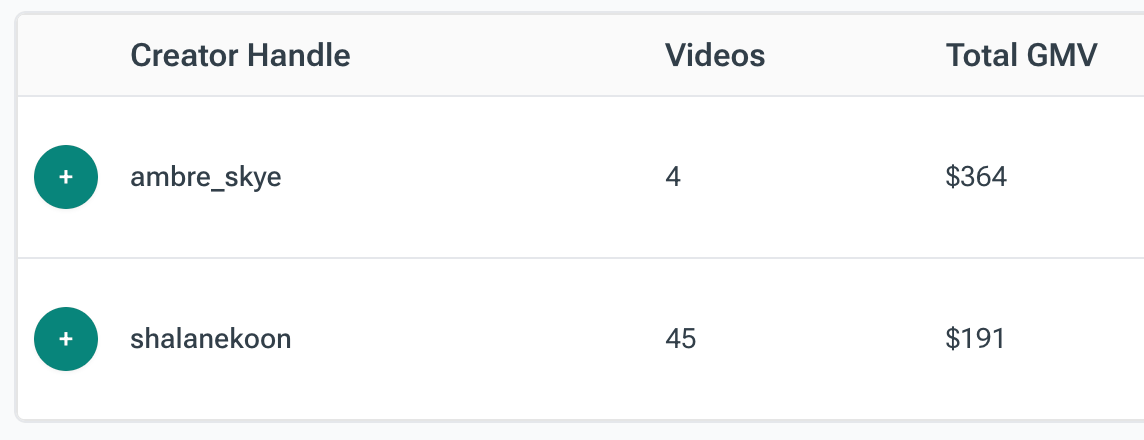This screenshot has height=440, width=1144.
Task: Select the video count 45 cell
Action: point(681,339)
